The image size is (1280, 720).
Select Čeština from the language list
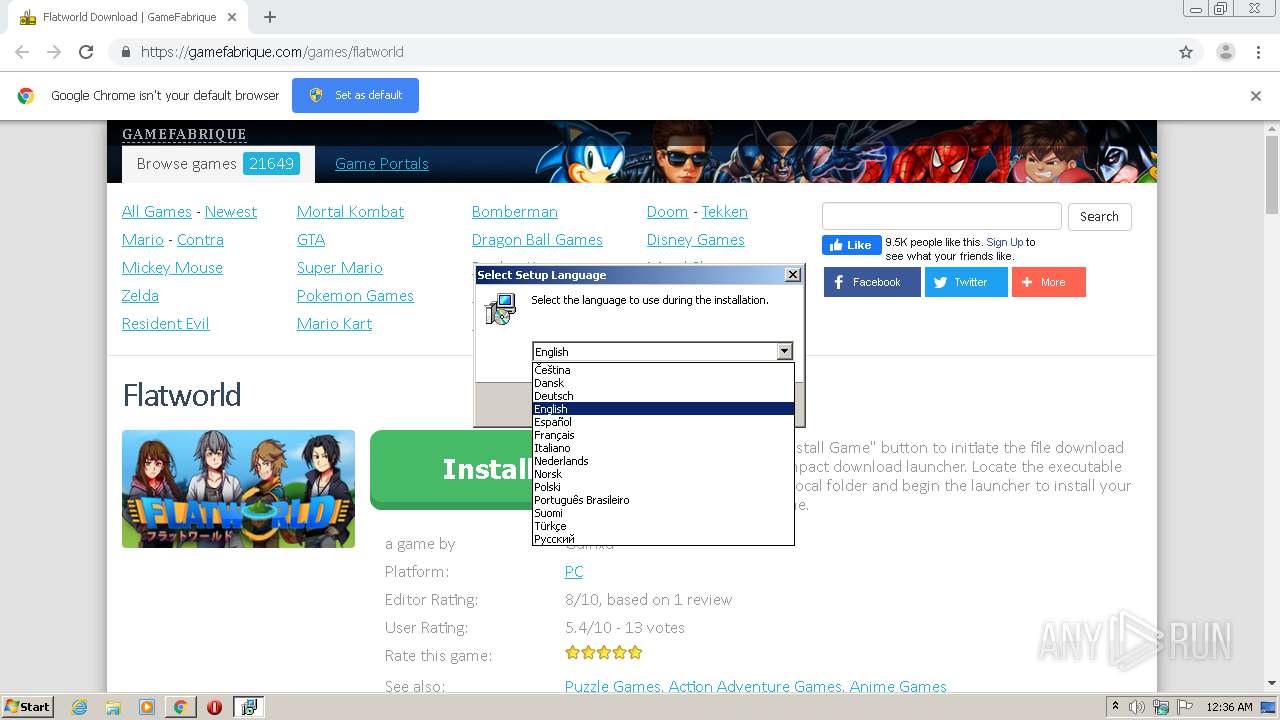point(663,370)
